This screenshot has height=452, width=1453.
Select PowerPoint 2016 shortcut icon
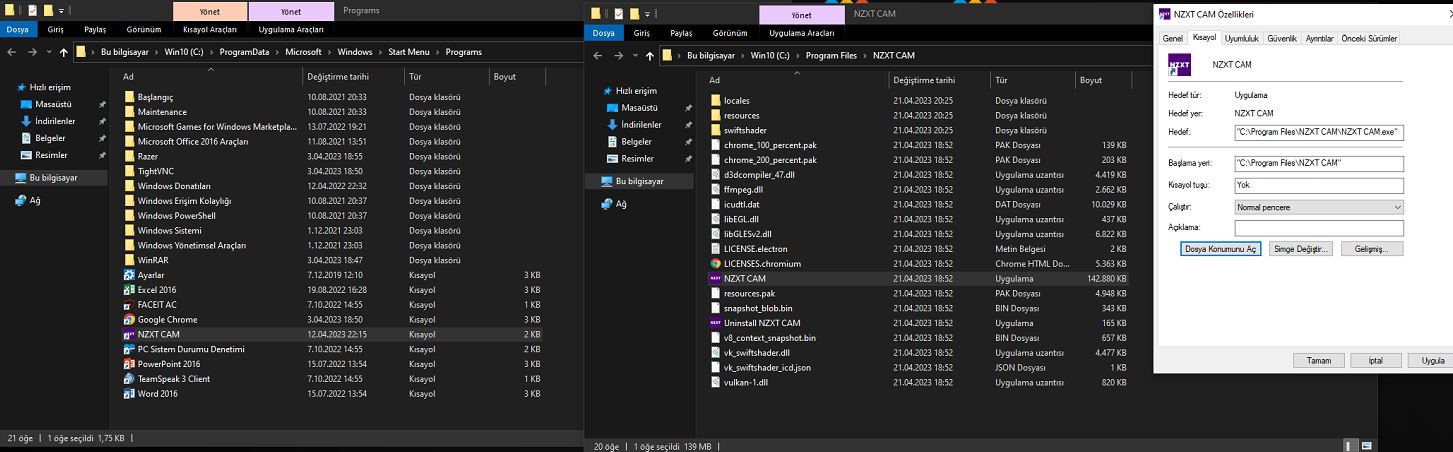pos(129,364)
